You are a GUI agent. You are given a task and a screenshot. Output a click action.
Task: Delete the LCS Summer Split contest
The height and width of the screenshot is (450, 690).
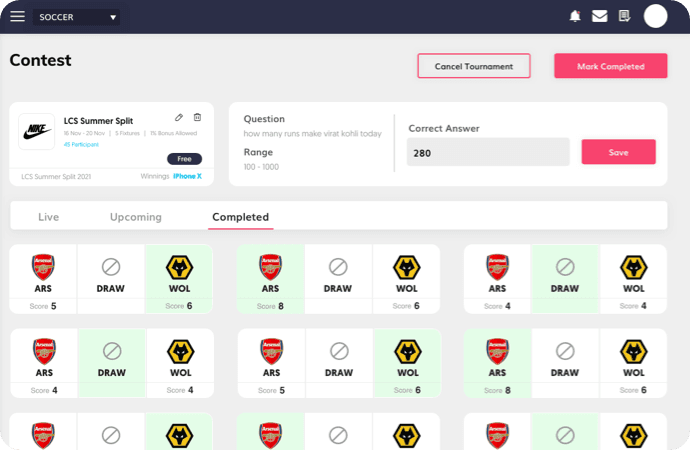(x=197, y=118)
